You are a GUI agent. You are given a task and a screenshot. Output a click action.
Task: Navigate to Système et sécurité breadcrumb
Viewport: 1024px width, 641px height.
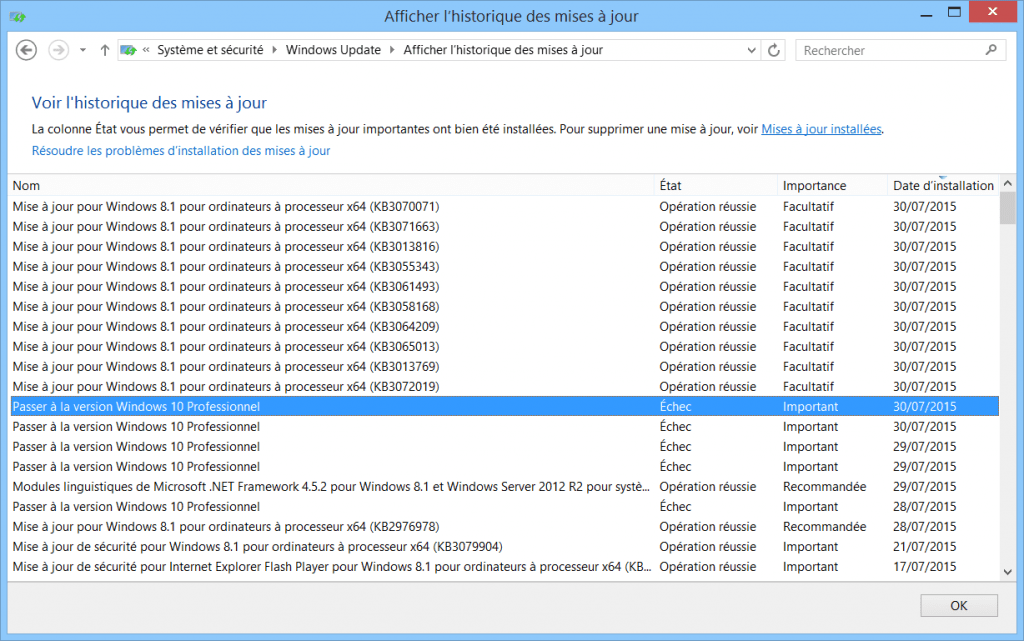[x=210, y=50]
